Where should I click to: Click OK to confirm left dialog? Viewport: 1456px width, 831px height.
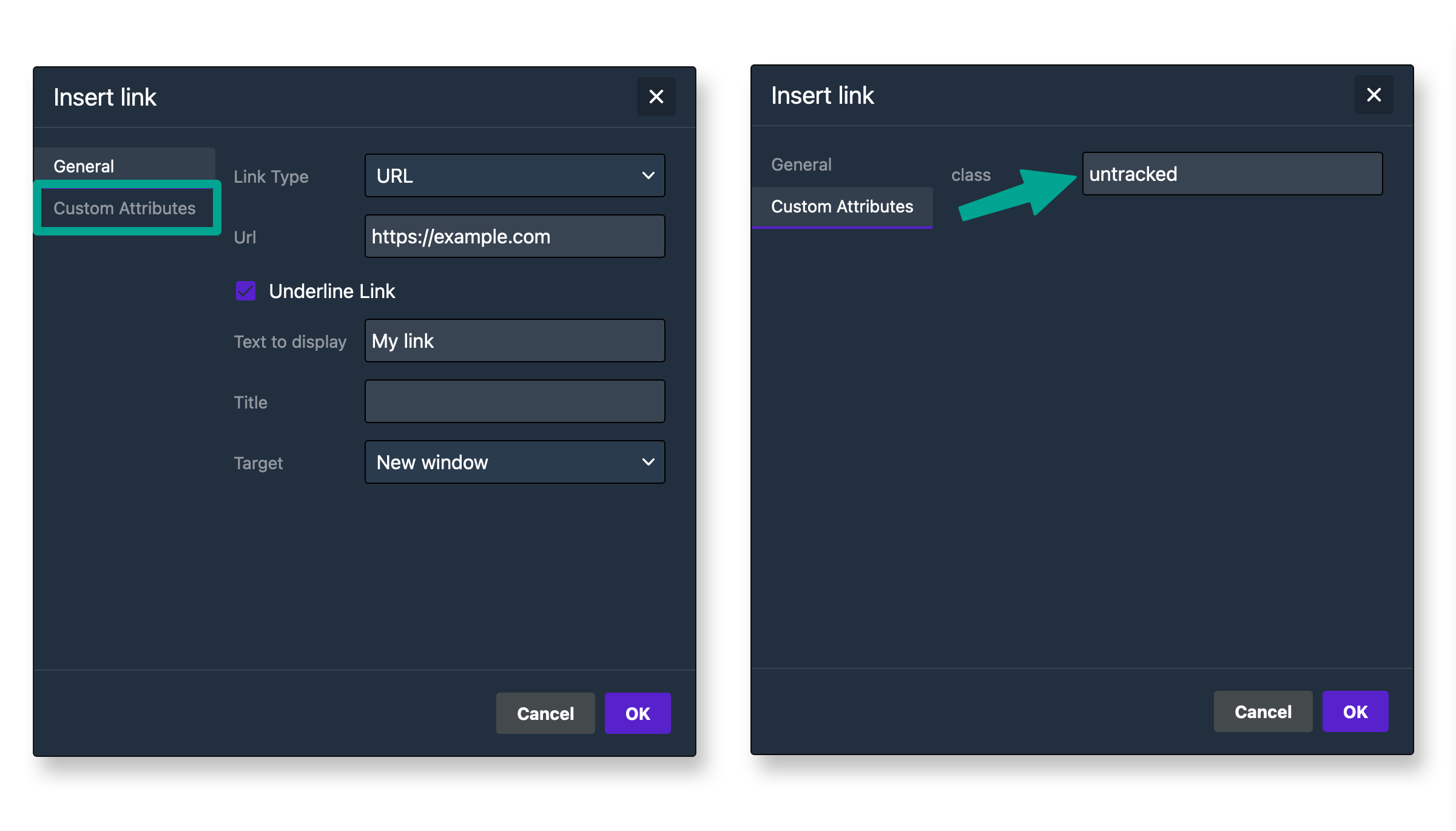638,713
